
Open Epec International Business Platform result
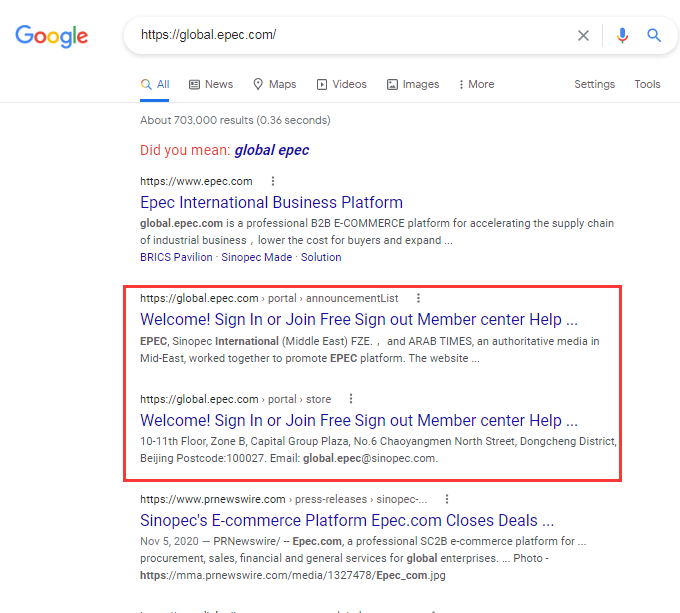coord(271,202)
